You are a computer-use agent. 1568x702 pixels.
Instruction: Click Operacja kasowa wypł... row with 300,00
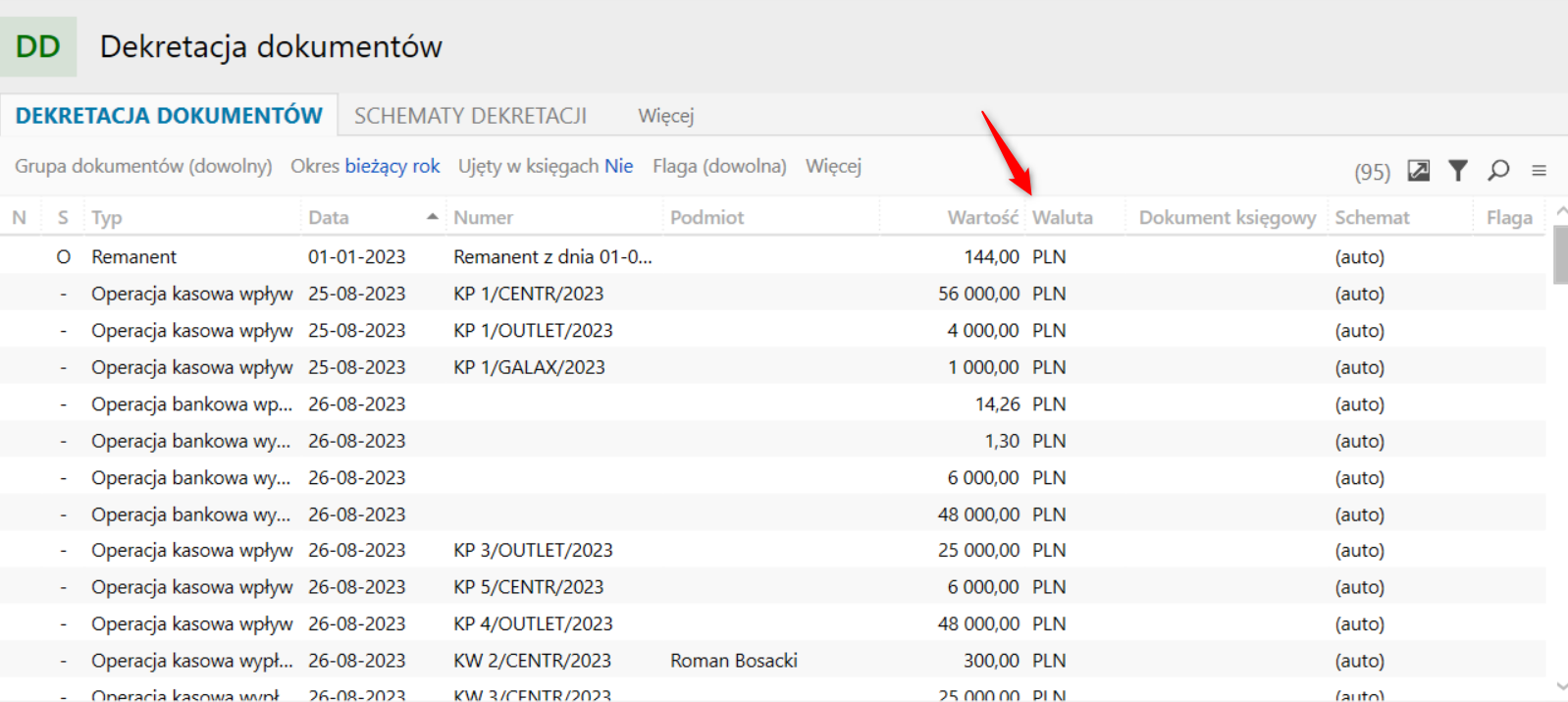coord(773,661)
